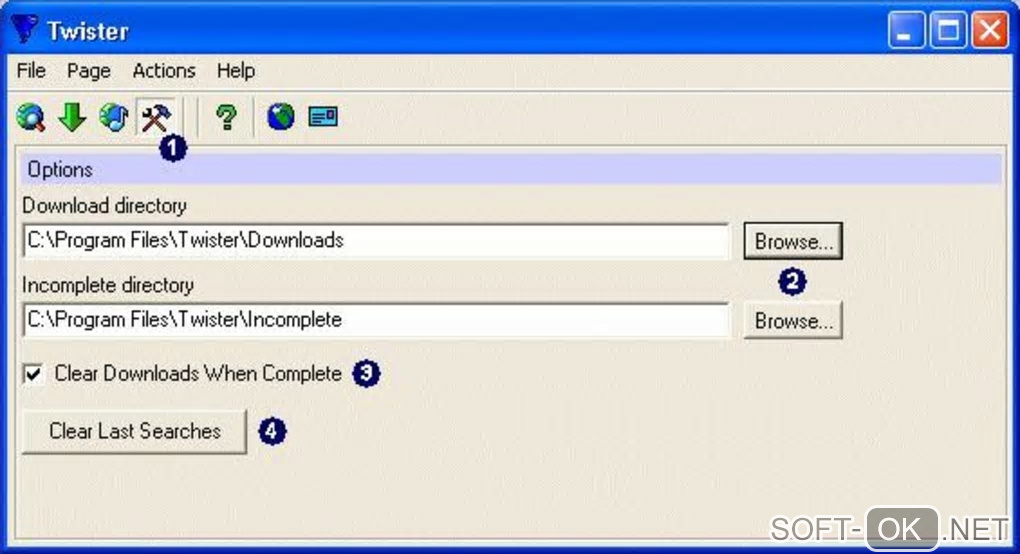Image resolution: width=1020 pixels, height=554 pixels.
Task: Click the Twister tornado title bar icon
Action: click(25, 29)
